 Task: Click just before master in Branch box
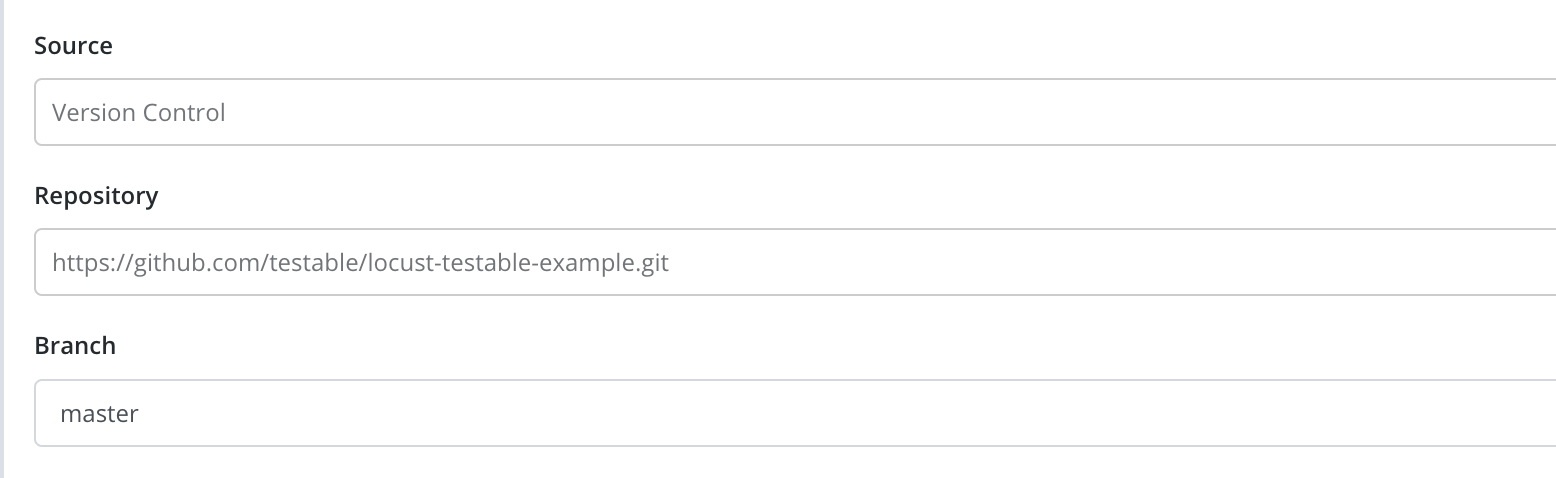pos(58,413)
